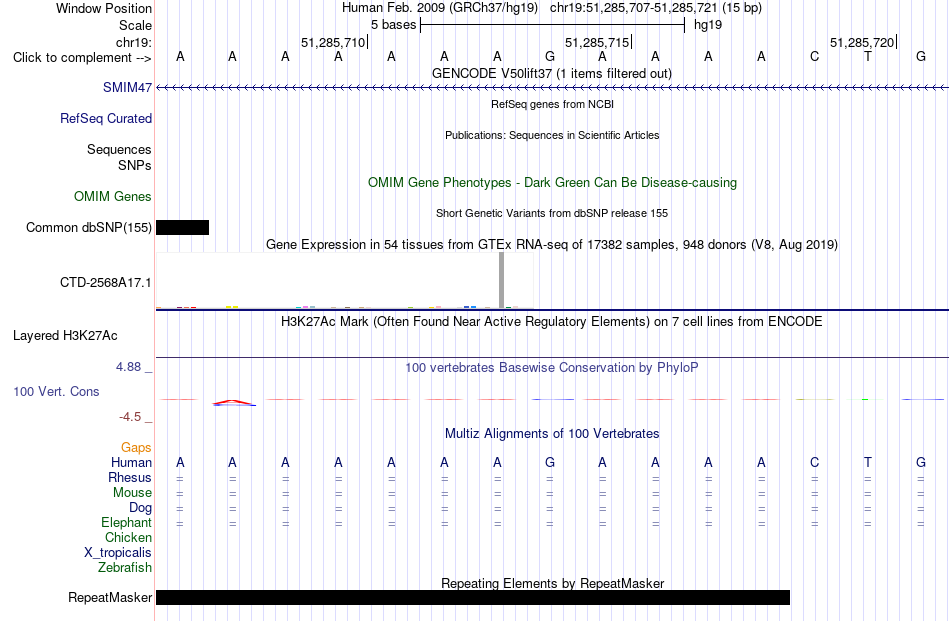The width and height of the screenshot is (950, 621).
Task: Click the hg19 label beside scale bar
Action: click(708, 25)
